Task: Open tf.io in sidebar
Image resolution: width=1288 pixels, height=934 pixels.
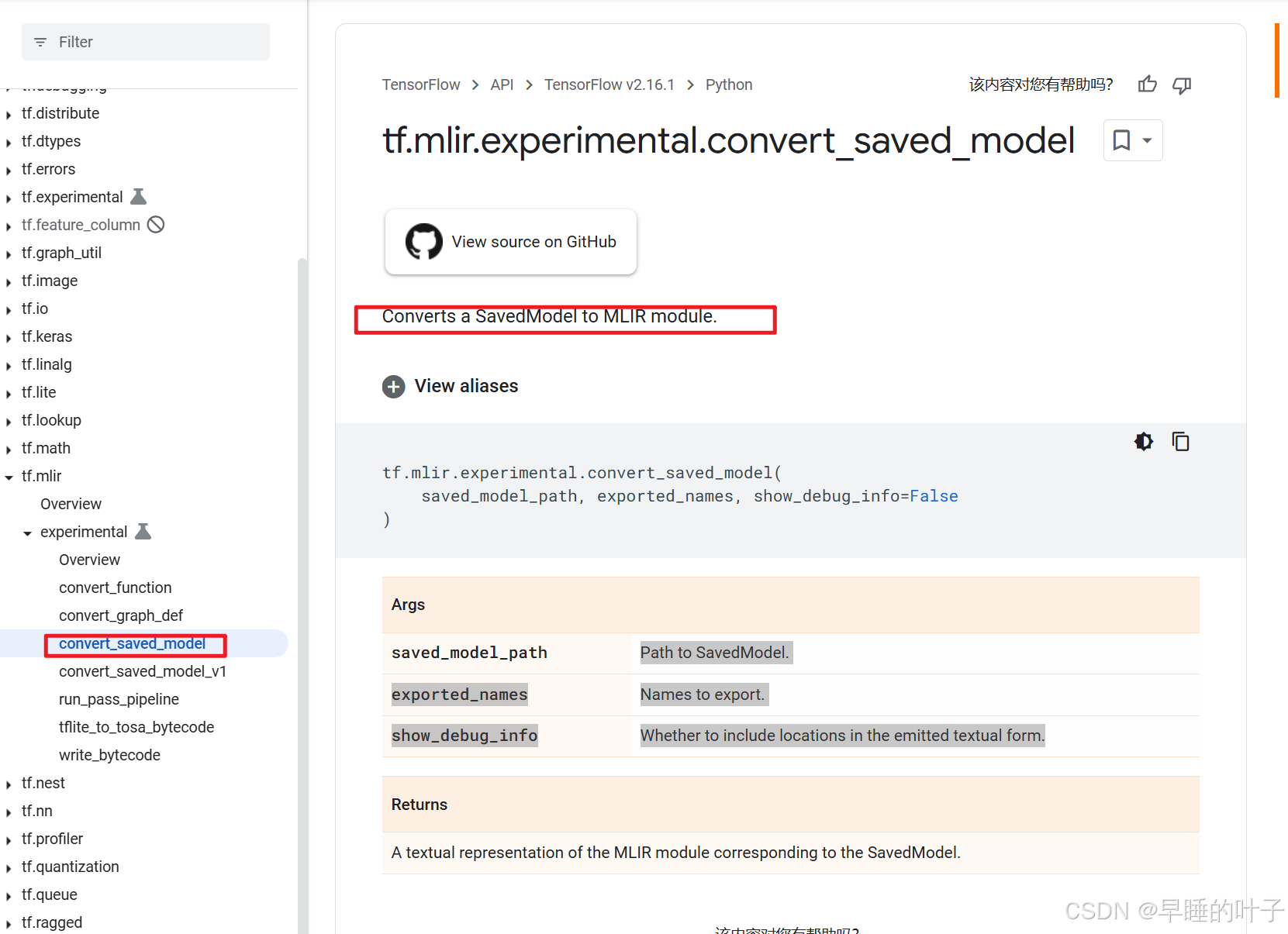Action: pos(35,308)
